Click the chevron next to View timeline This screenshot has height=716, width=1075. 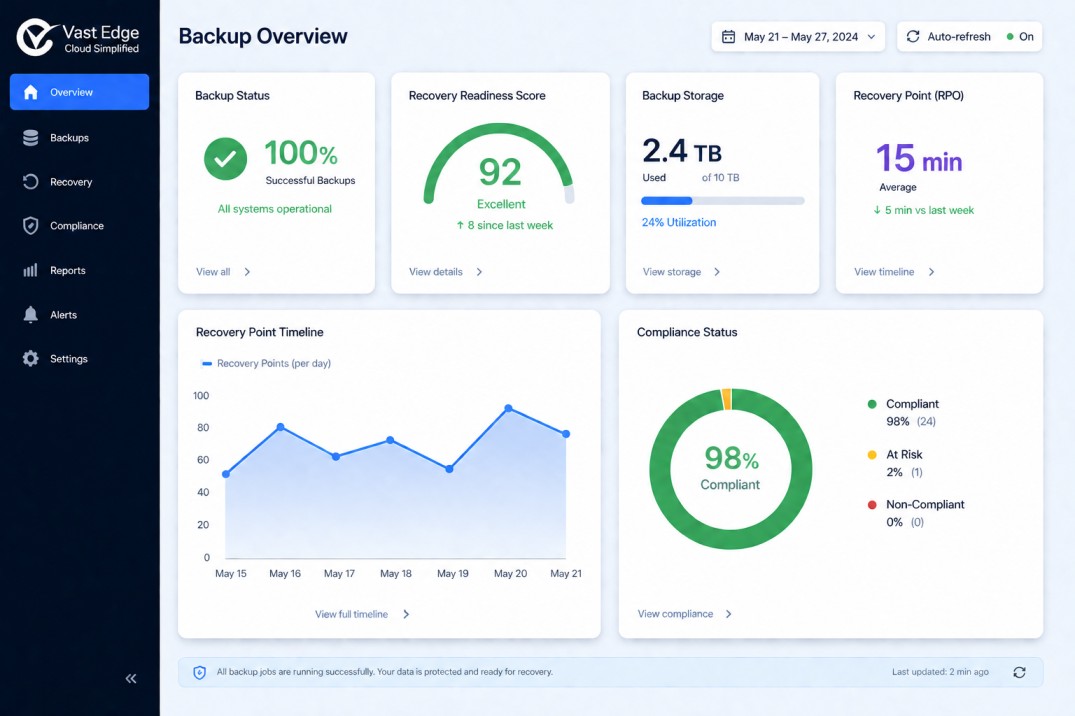pos(931,272)
